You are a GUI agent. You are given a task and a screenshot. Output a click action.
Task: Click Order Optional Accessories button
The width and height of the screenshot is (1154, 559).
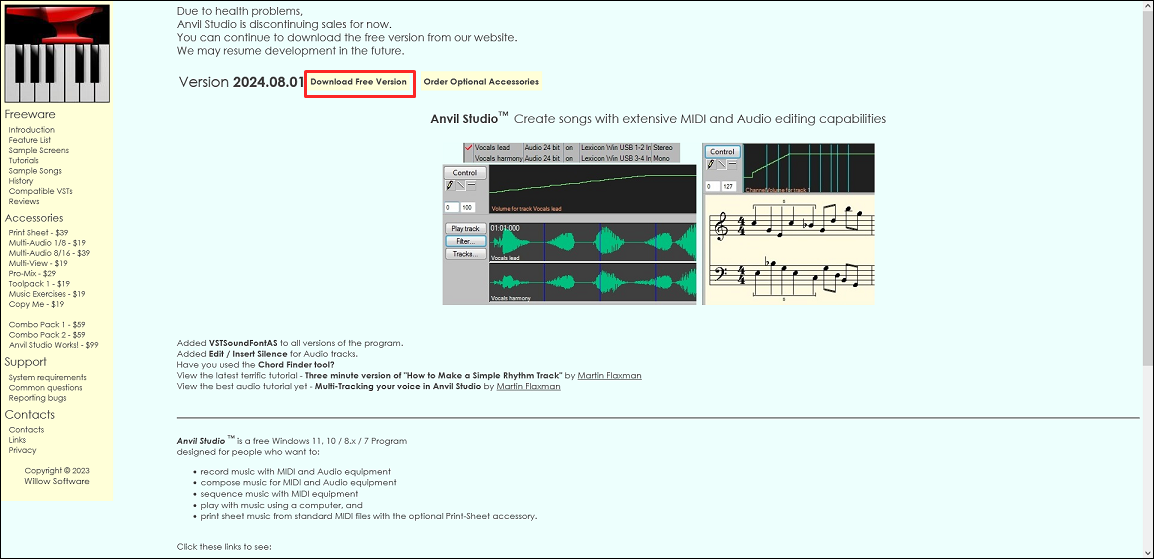[x=481, y=82]
